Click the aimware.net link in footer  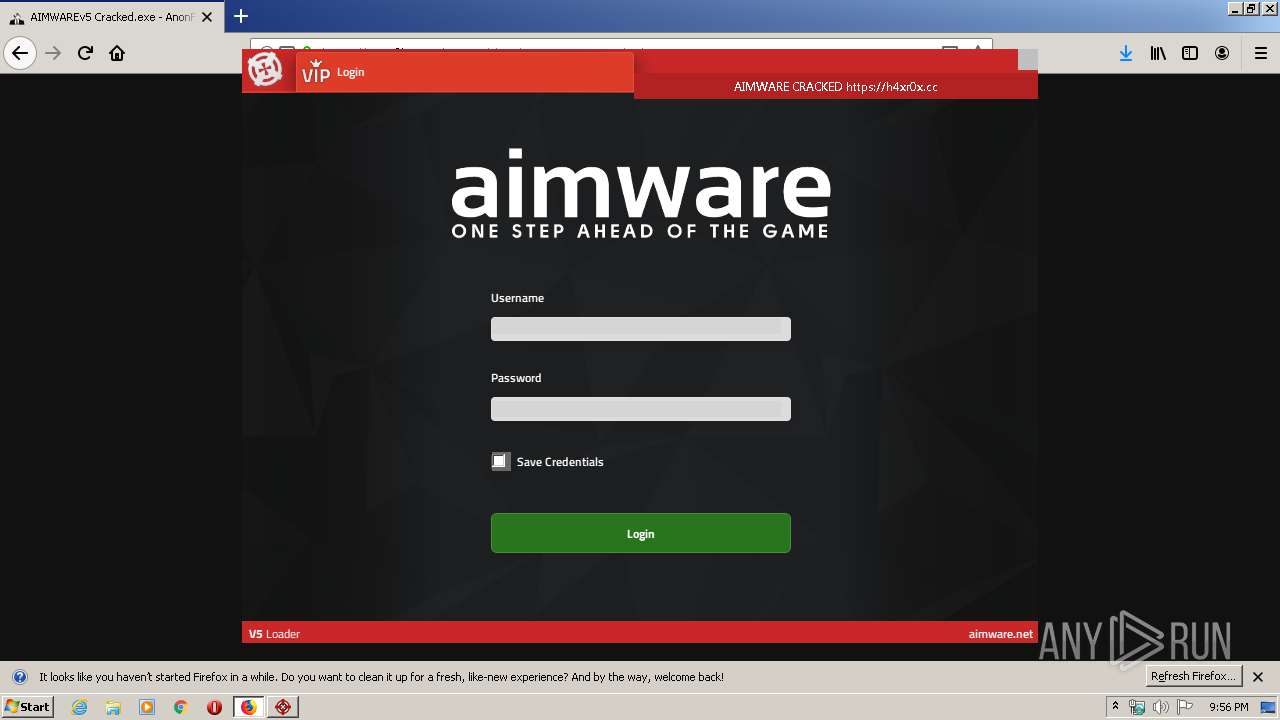[1000, 634]
